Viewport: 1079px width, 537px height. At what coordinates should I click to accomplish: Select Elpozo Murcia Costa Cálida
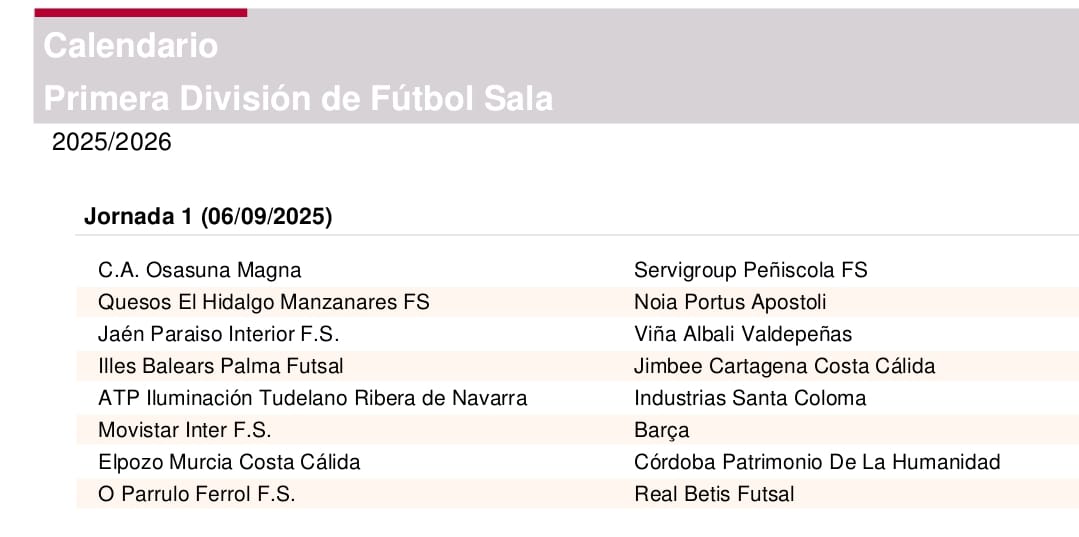[x=229, y=462]
